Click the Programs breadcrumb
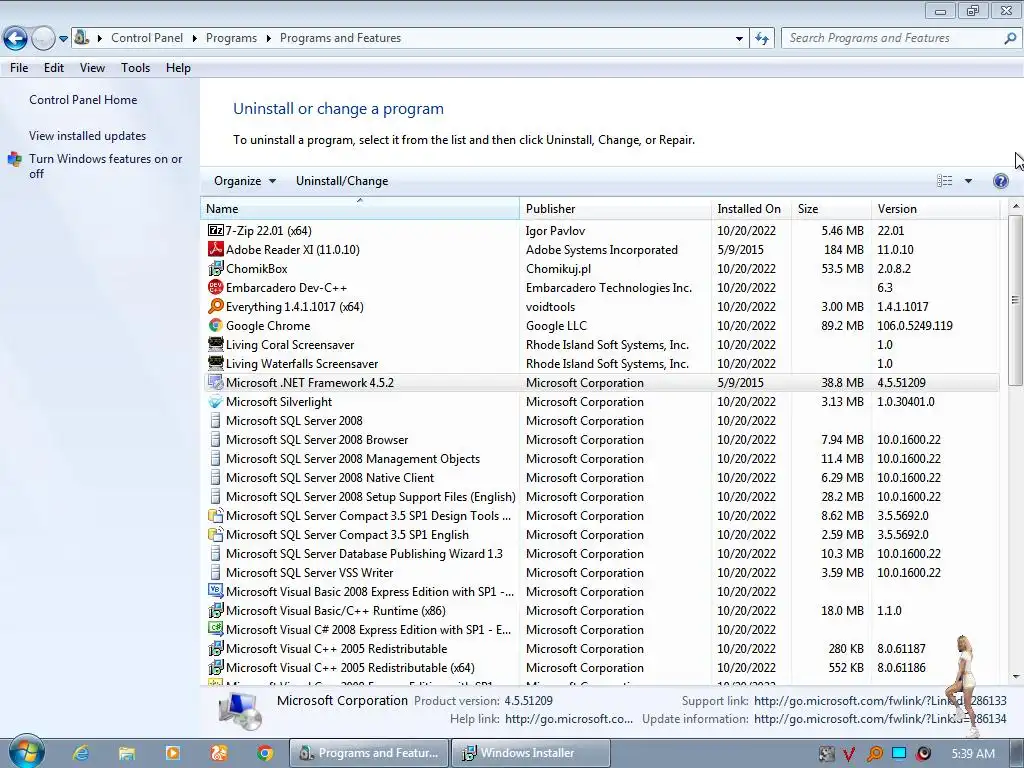 (x=231, y=38)
